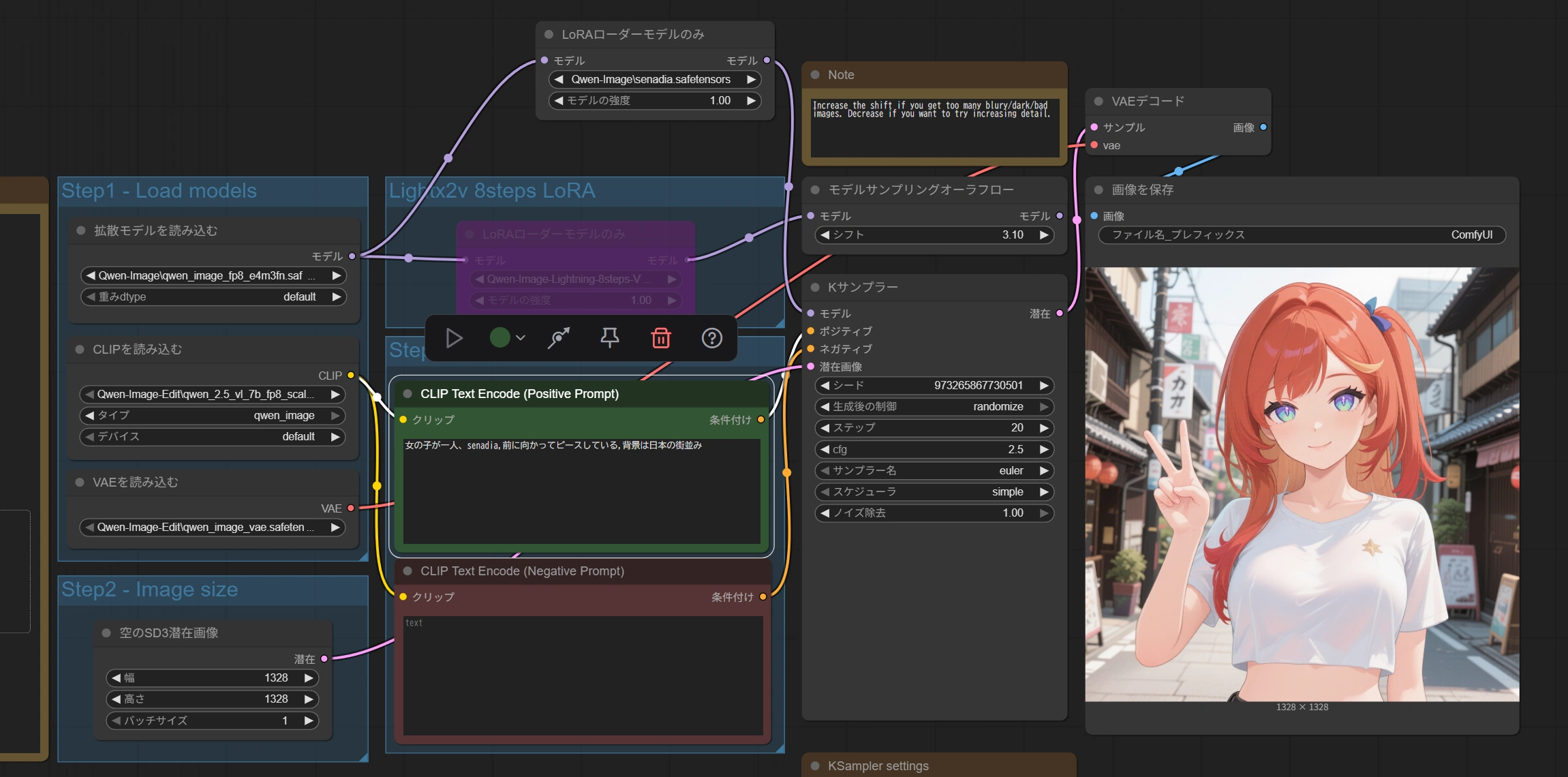Select the Step2 - Image size group title

(x=150, y=590)
